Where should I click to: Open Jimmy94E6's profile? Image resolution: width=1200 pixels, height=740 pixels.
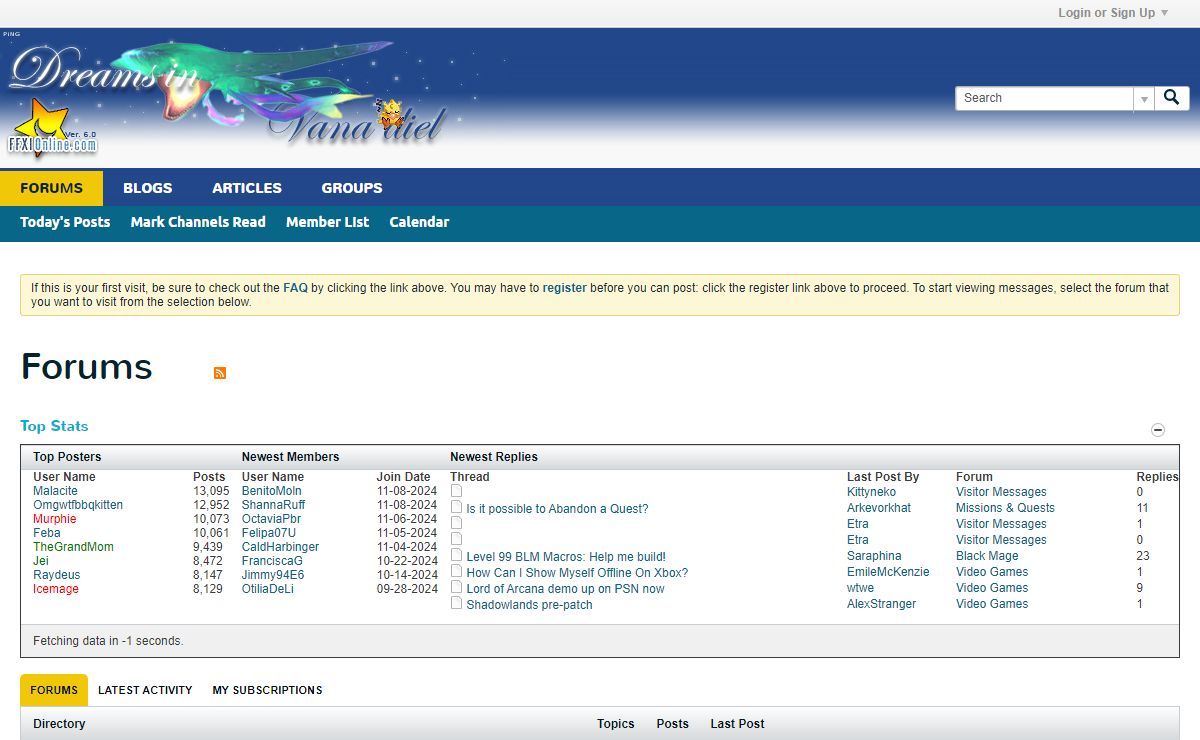pyautogui.click(x=273, y=575)
